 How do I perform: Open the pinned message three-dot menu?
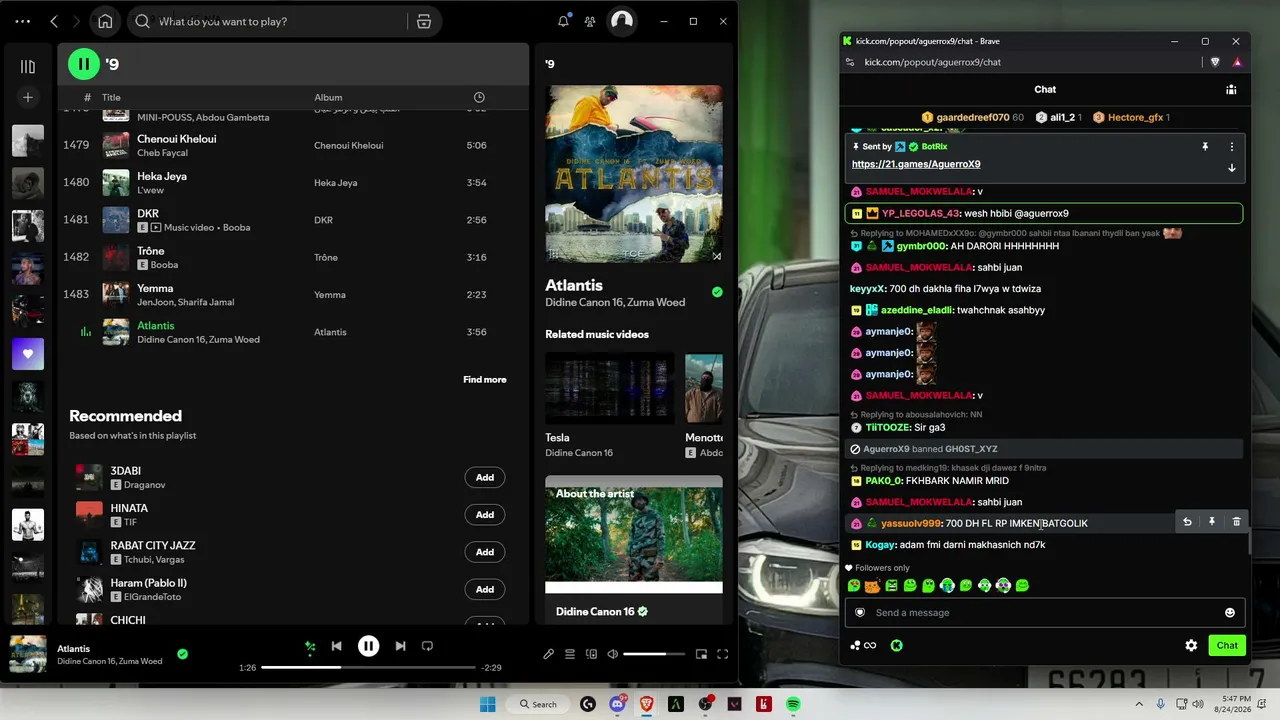1232,146
